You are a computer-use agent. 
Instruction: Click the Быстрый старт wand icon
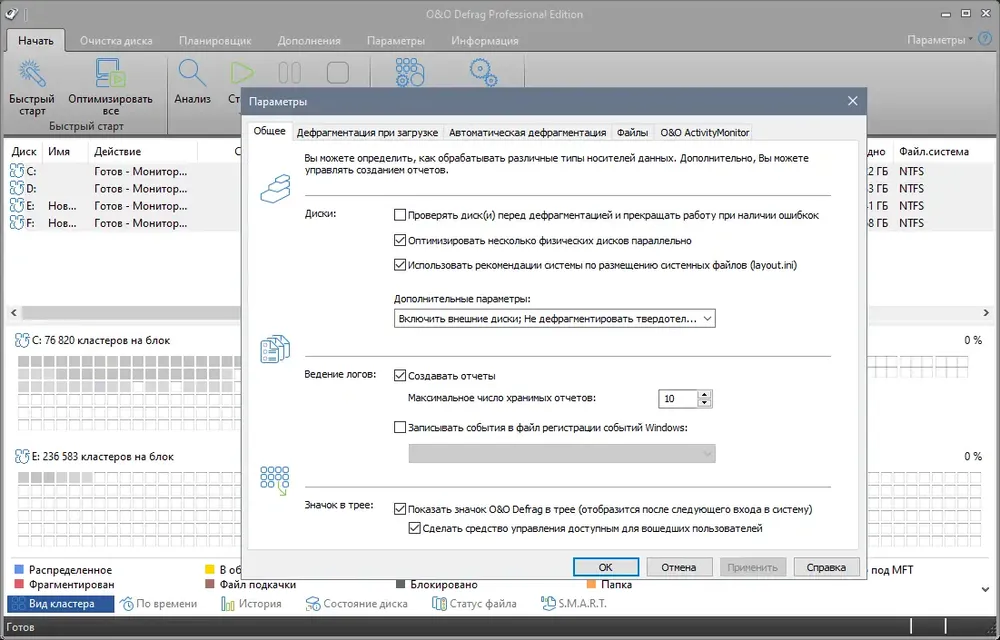[32, 74]
